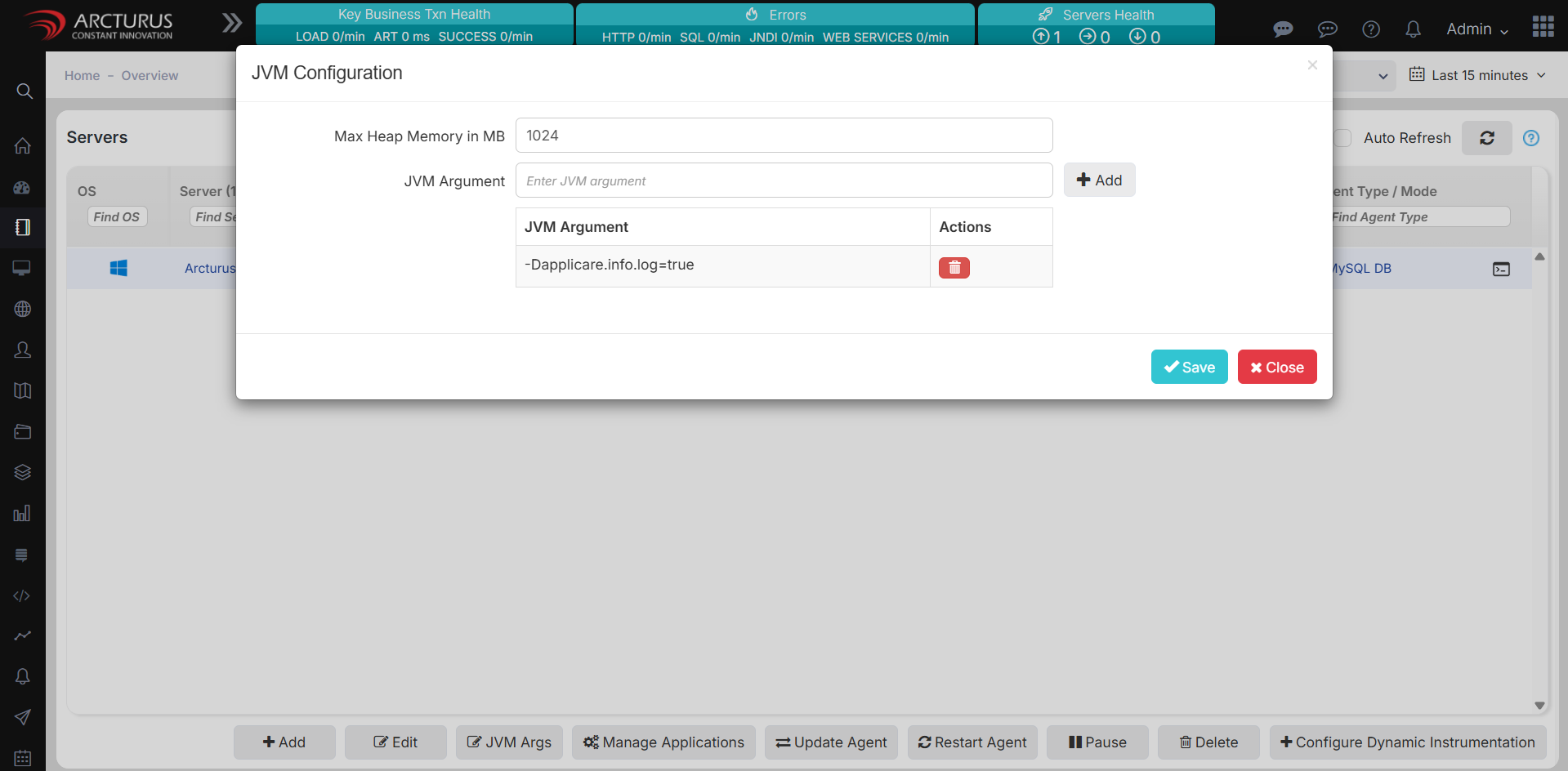Image resolution: width=1568 pixels, height=771 pixels.
Task: Open the apps grid menu
Action: click(1543, 27)
